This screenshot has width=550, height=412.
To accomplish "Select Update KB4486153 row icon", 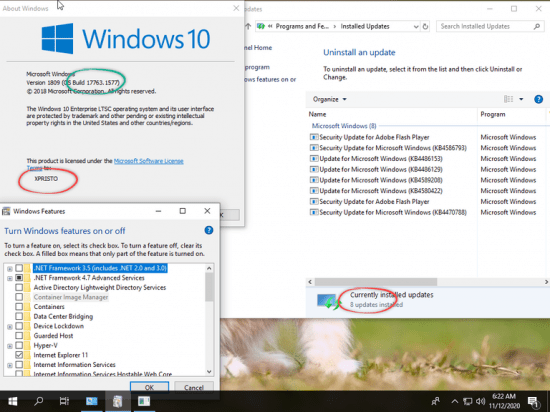I will (x=314, y=158).
